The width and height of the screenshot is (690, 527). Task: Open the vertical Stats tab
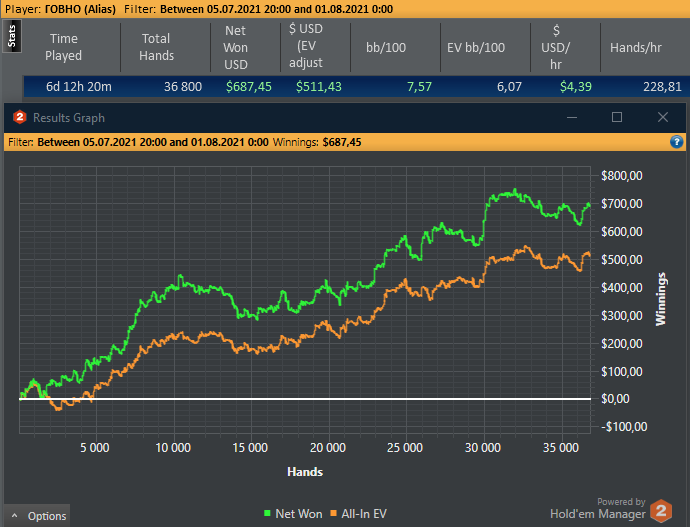pos(12,36)
